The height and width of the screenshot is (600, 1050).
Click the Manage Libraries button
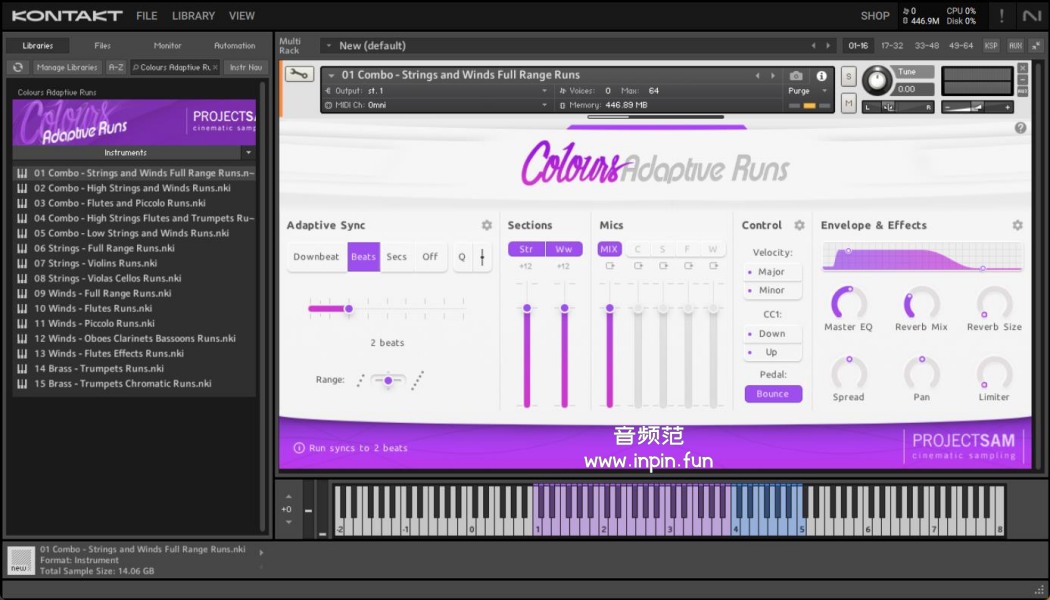tap(67, 68)
